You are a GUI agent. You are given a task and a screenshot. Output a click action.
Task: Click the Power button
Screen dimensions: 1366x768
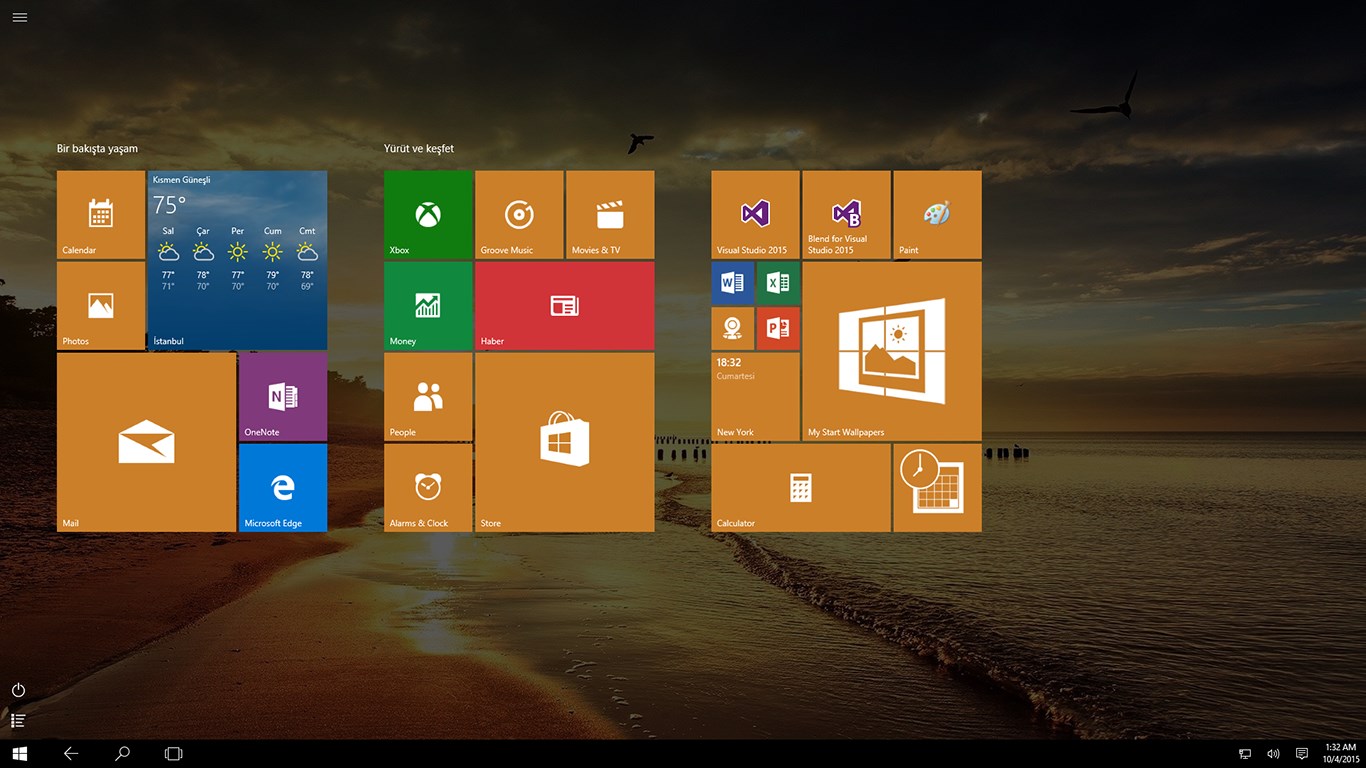(x=18, y=690)
